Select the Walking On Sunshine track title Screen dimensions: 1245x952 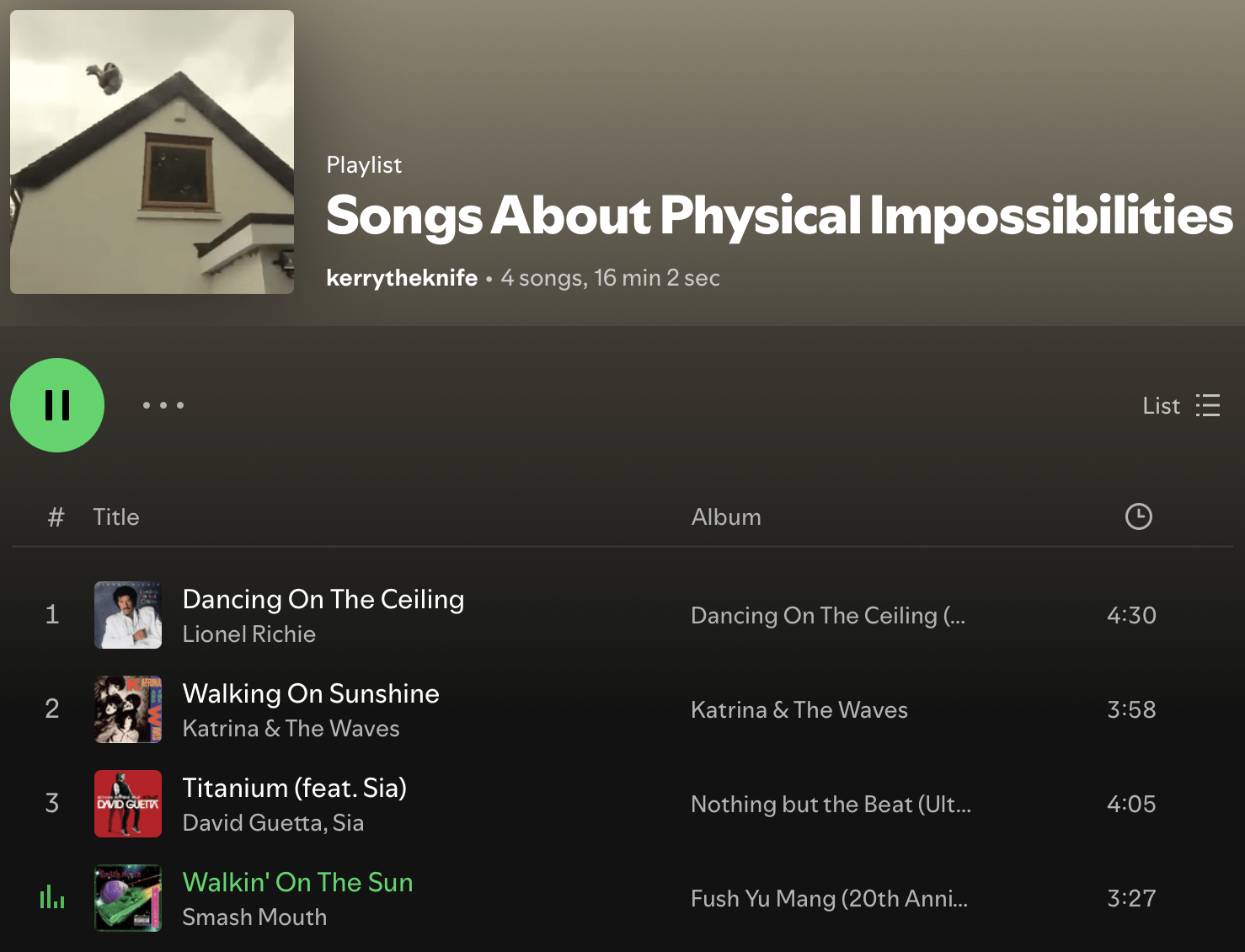[311, 693]
